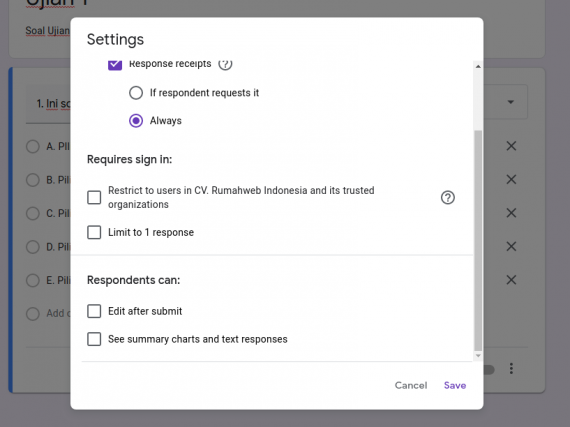Enable Restrict to users in CV. Rumahweb Indonesia
The height and width of the screenshot is (427, 570).
coord(94,198)
